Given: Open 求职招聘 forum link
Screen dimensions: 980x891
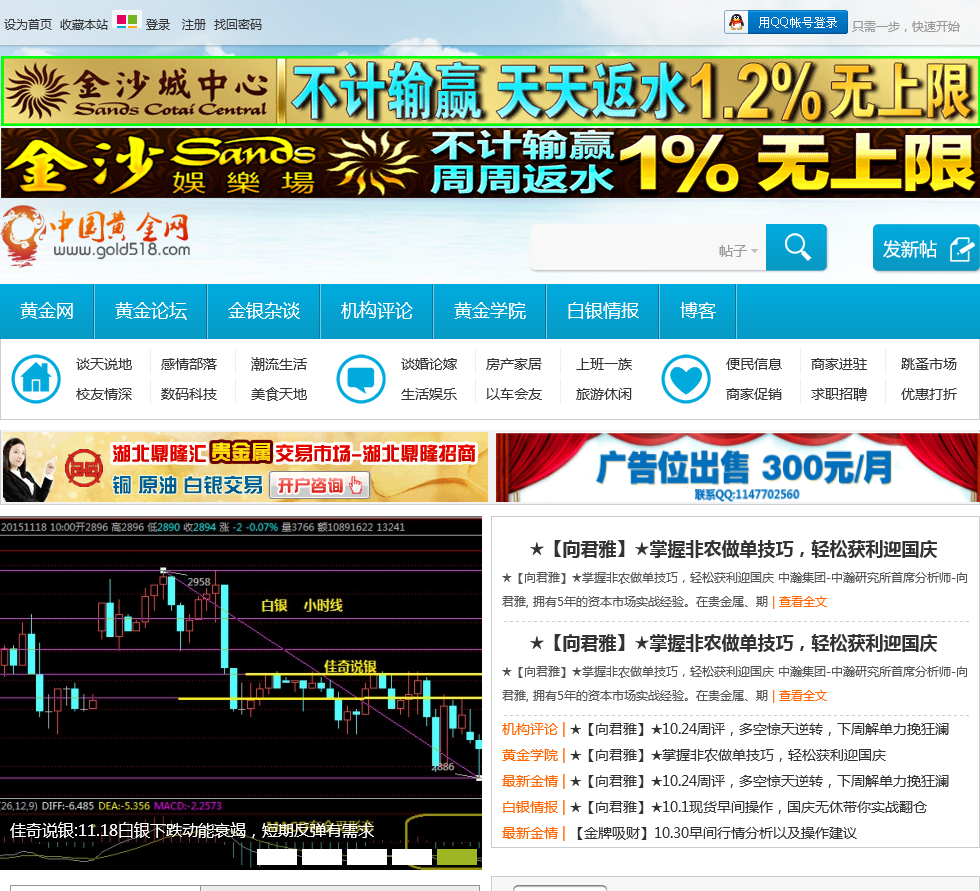Looking at the screenshot, I should pos(839,394).
